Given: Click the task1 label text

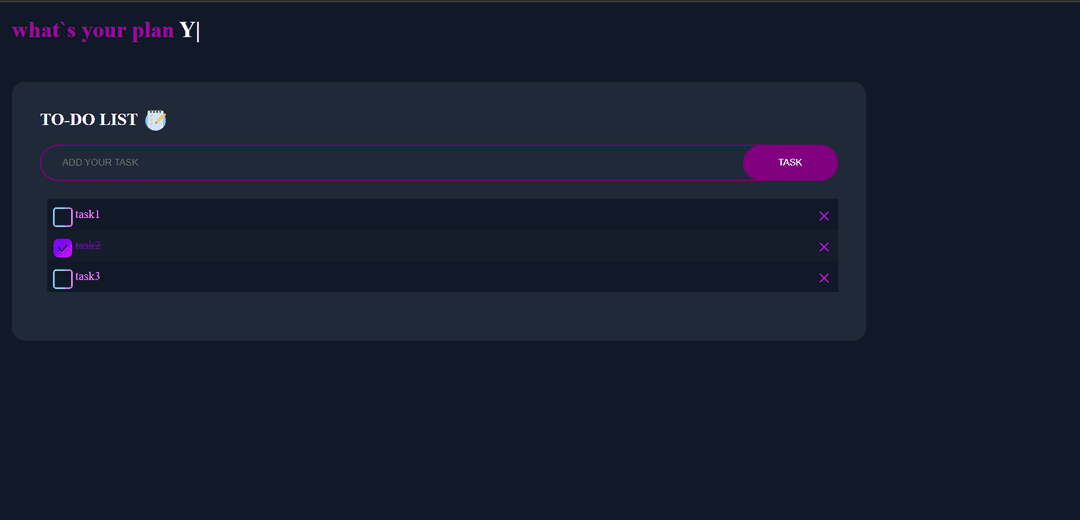Looking at the screenshot, I should tap(87, 214).
